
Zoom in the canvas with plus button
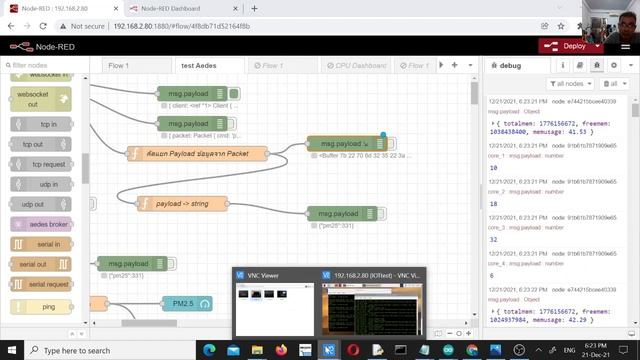click(x=469, y=333)
